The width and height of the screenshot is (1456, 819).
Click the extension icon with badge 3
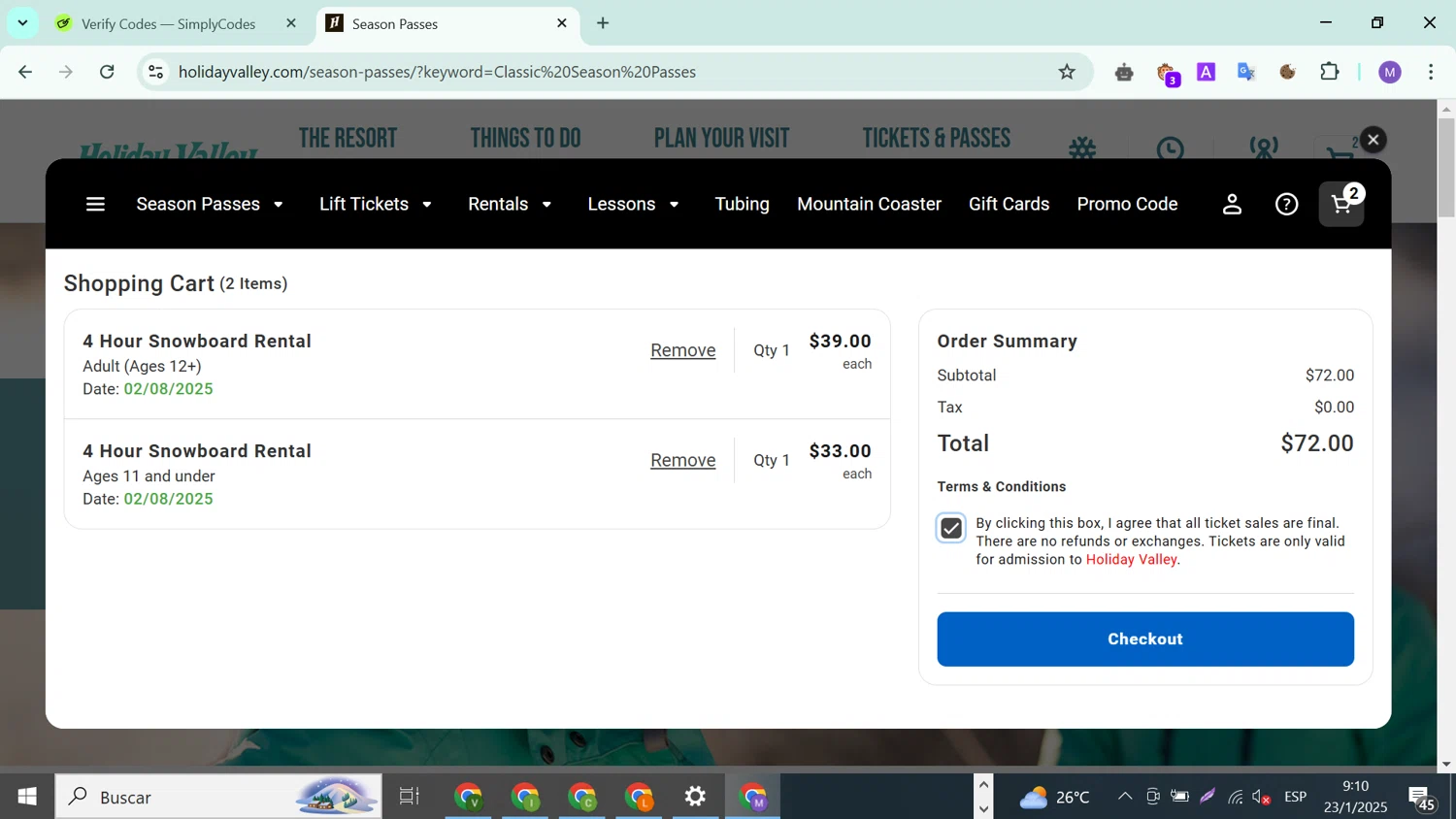1167,74
